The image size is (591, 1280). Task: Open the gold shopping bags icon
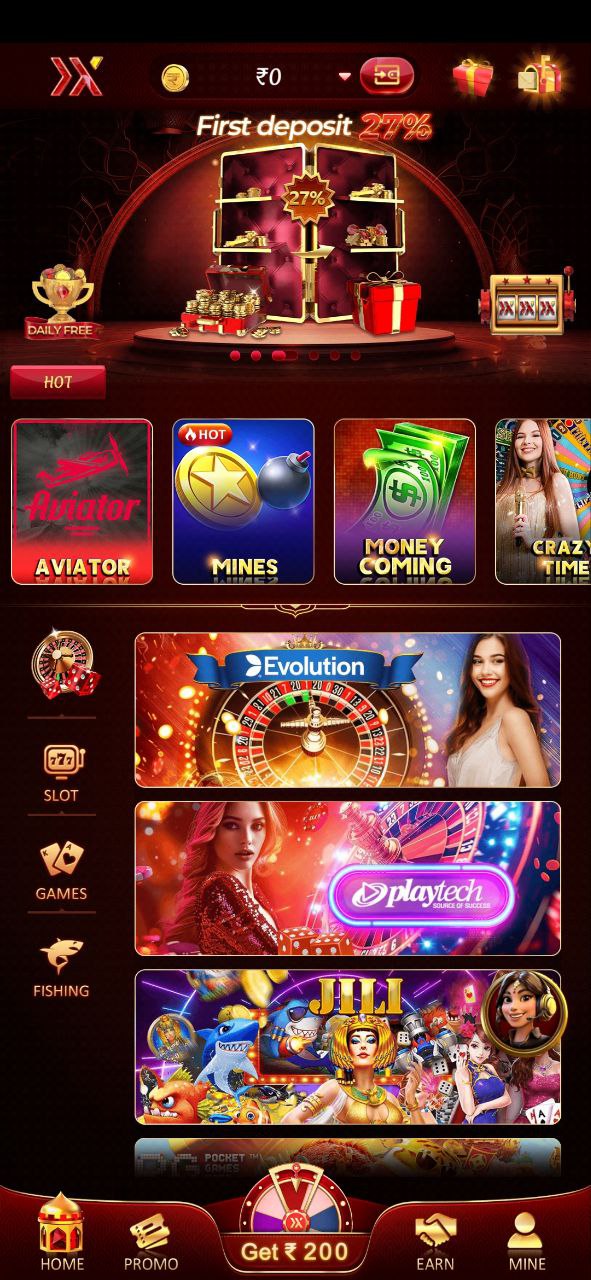tap(539, 75)
